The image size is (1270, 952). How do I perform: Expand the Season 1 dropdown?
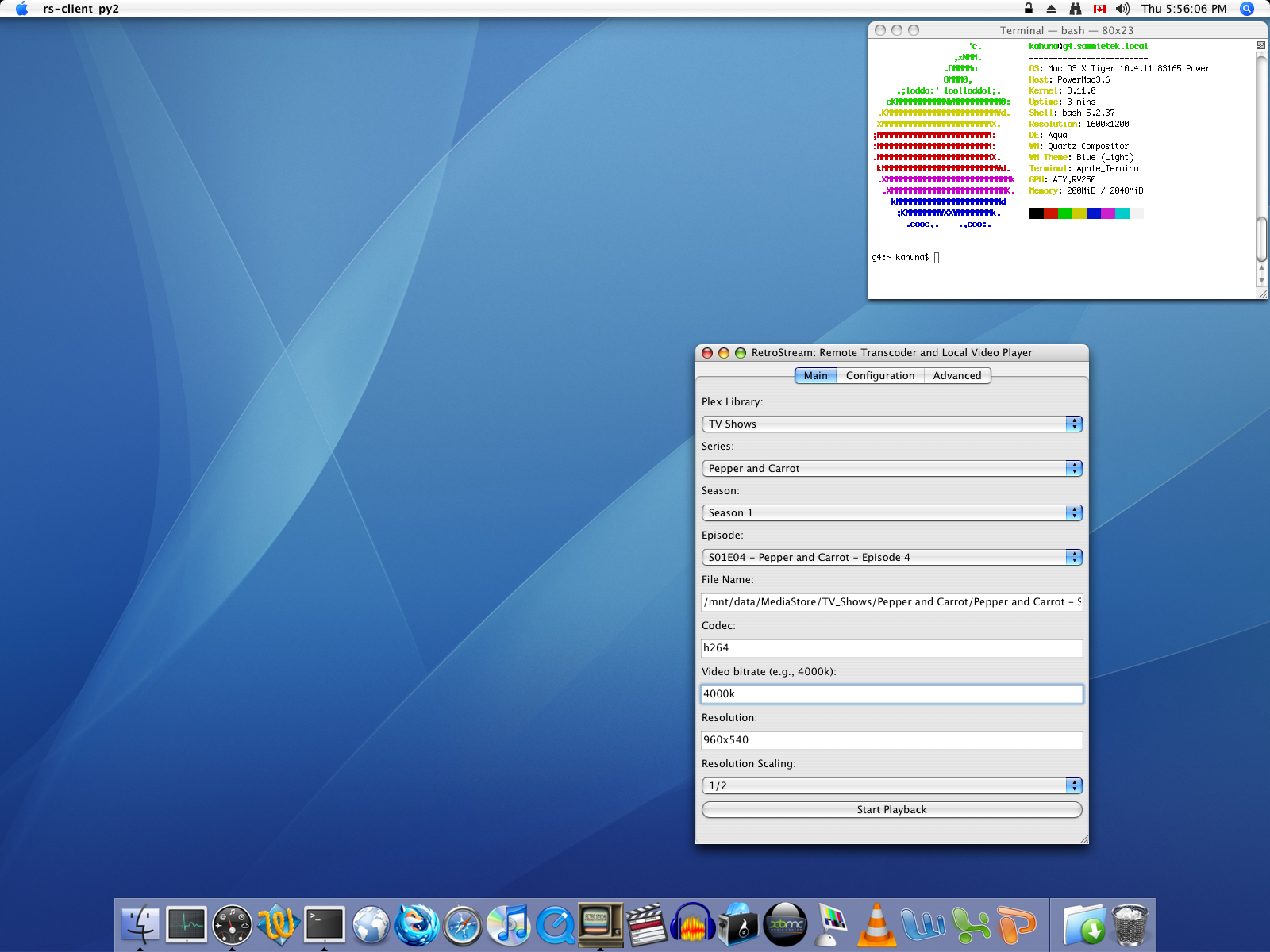coord(891,513)
